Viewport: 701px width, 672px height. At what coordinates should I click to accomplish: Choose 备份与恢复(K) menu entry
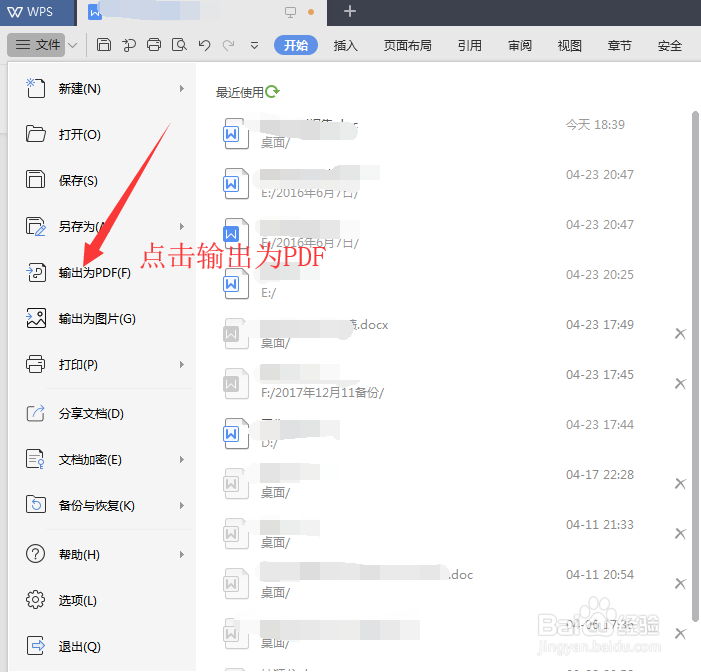tap(102, 505)
